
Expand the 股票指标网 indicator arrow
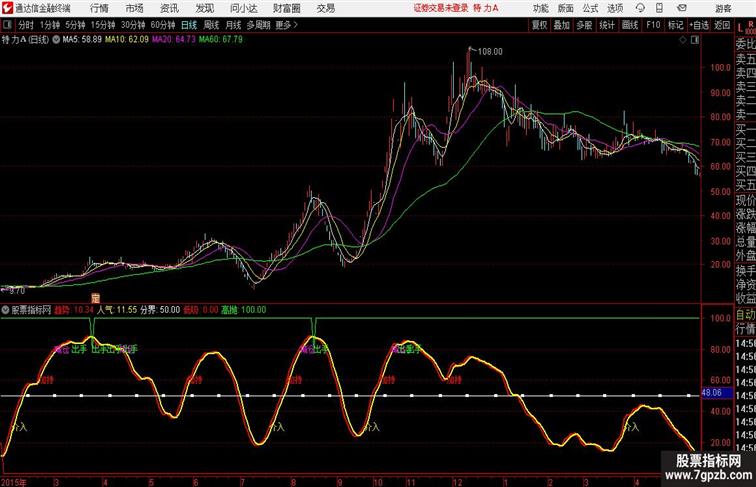click(x=5, y=310)
